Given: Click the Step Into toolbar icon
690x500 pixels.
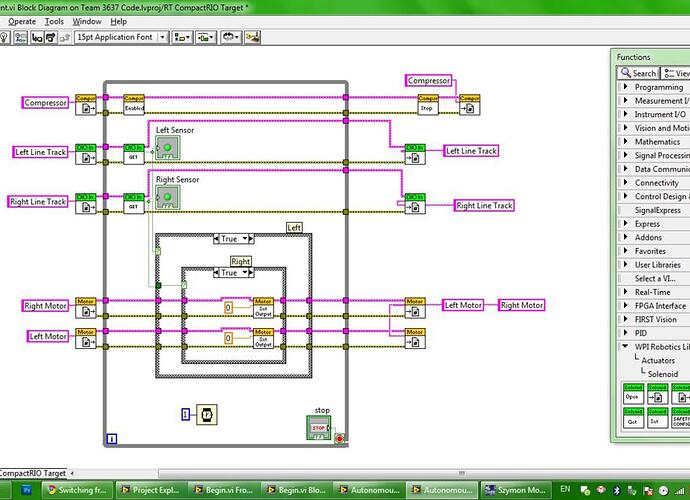Looking at the screenshot, I should coord(37,37).
